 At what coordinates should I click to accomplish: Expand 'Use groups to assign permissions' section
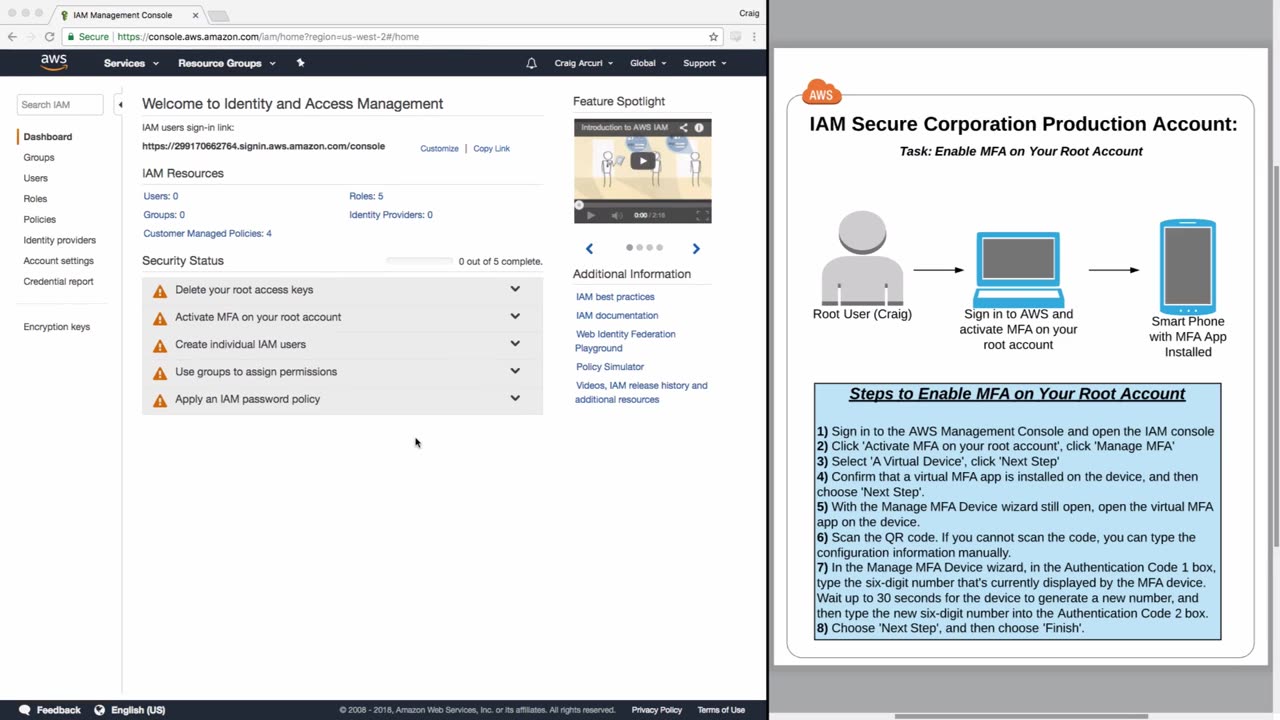515,370
